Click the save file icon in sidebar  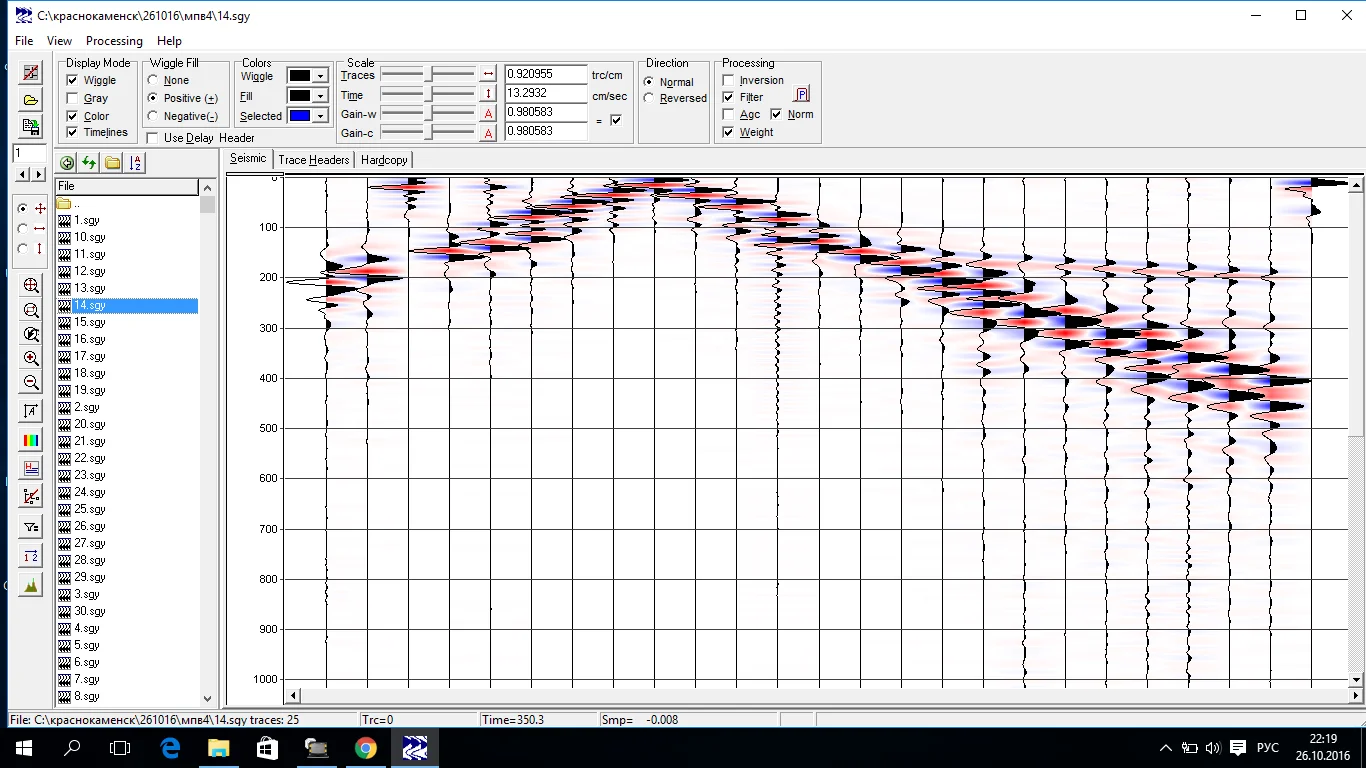(x=31, y=127)
